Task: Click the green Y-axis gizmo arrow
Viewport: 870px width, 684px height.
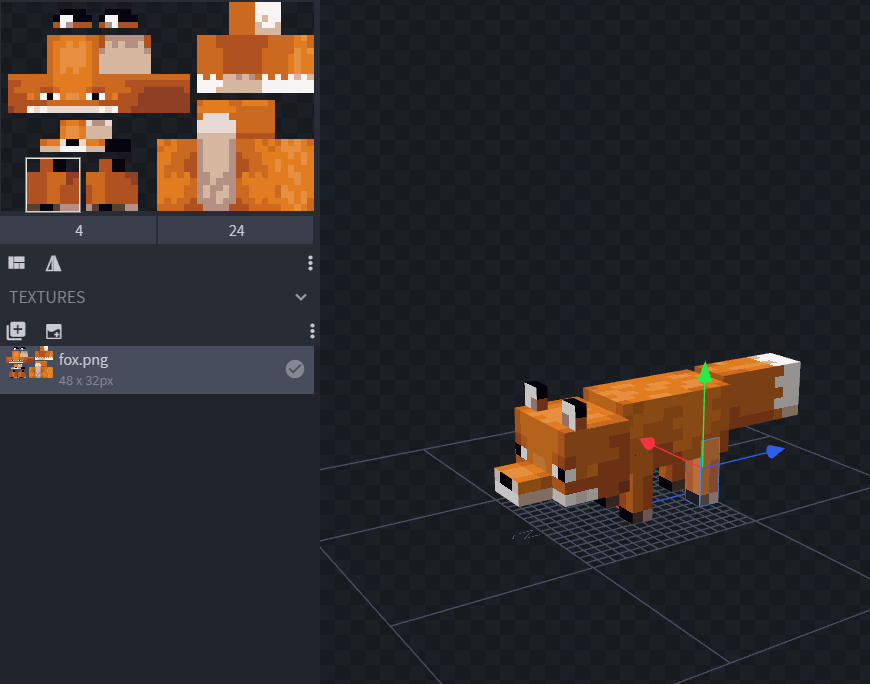Action: tap(705, 372)
